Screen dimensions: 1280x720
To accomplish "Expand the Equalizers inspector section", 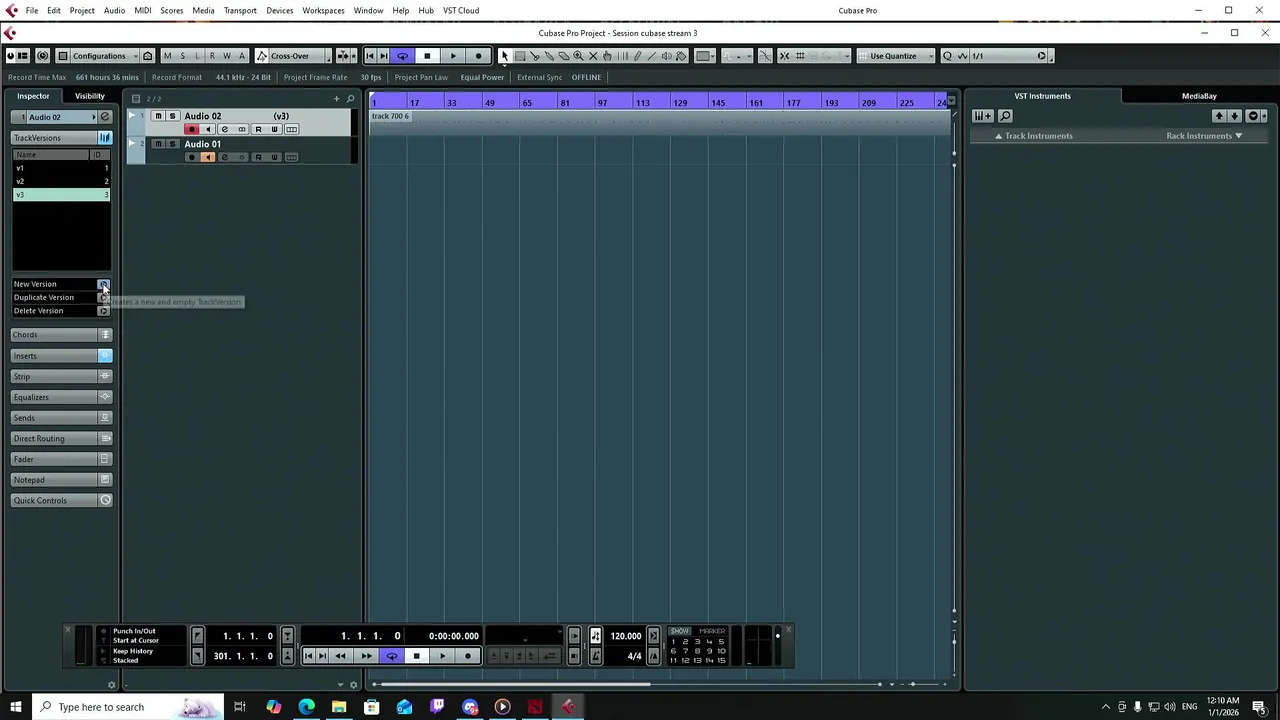I will tap(61, 397).
